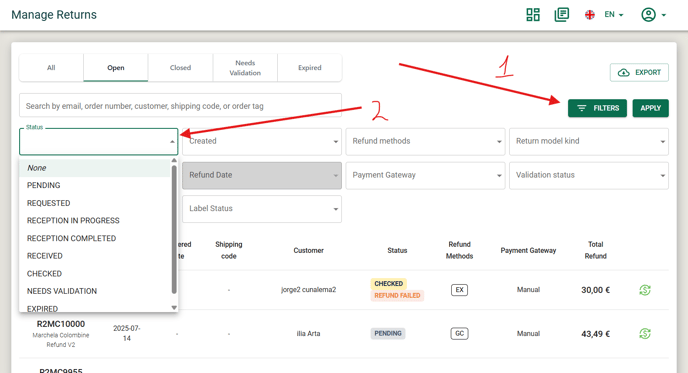Switch to the Expired tab
688x373 pixels.
310,68
